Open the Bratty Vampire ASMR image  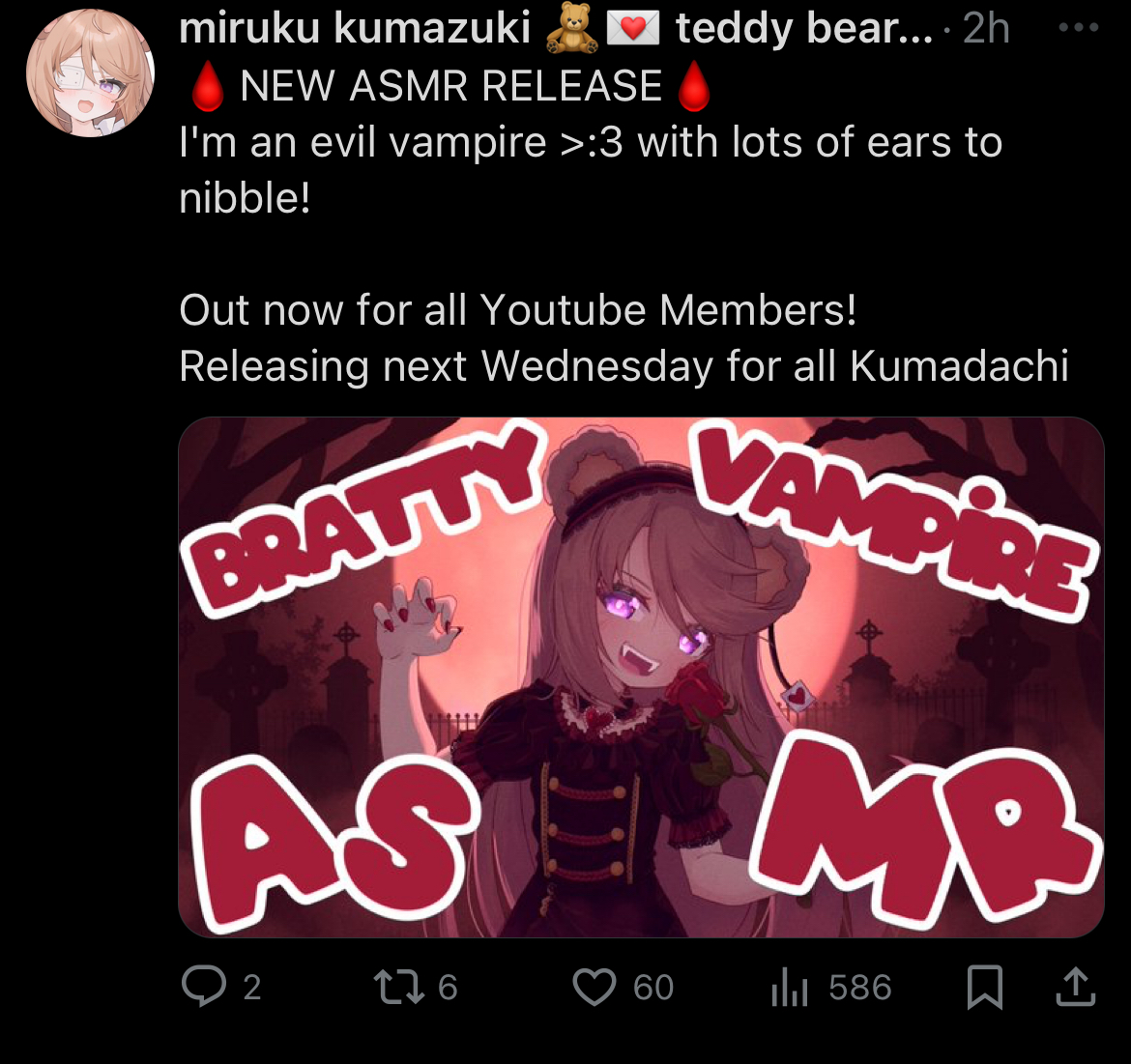[641, 676]
